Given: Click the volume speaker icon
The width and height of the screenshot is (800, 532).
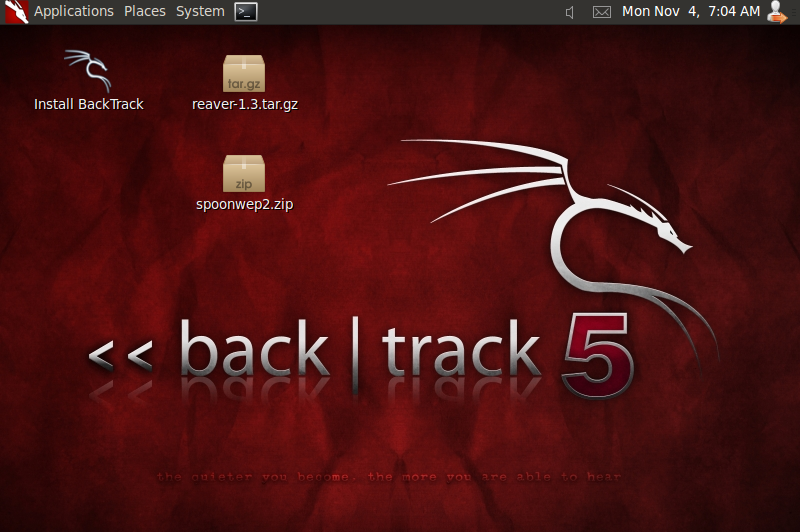Looking at the screenshot, I should coord(570,12).
